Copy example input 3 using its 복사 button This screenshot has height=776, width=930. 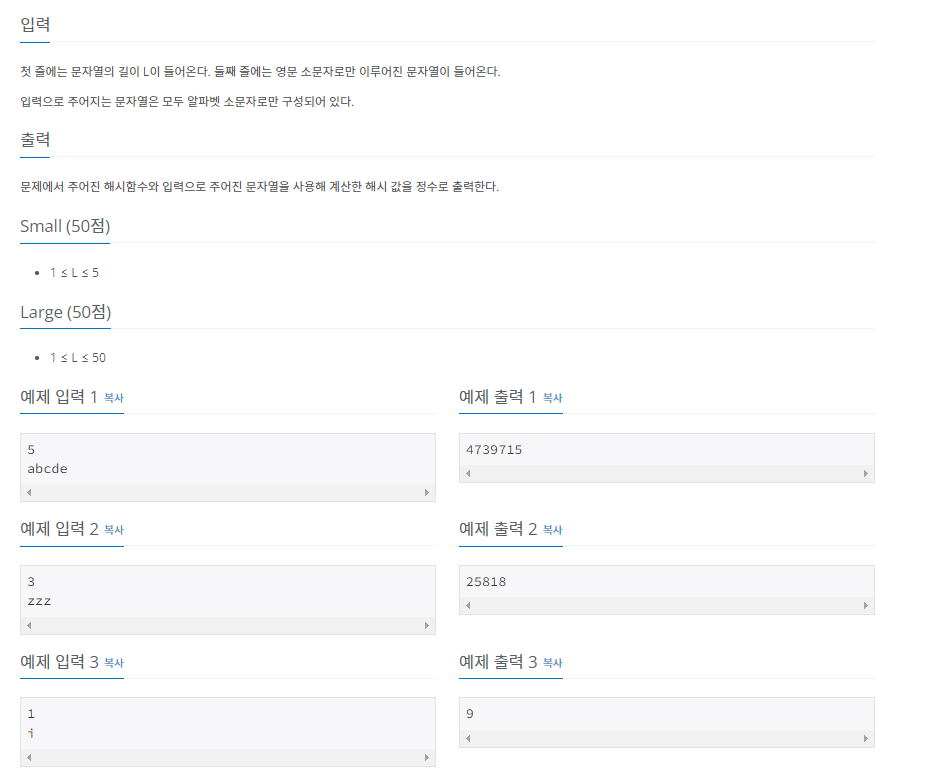113,663
